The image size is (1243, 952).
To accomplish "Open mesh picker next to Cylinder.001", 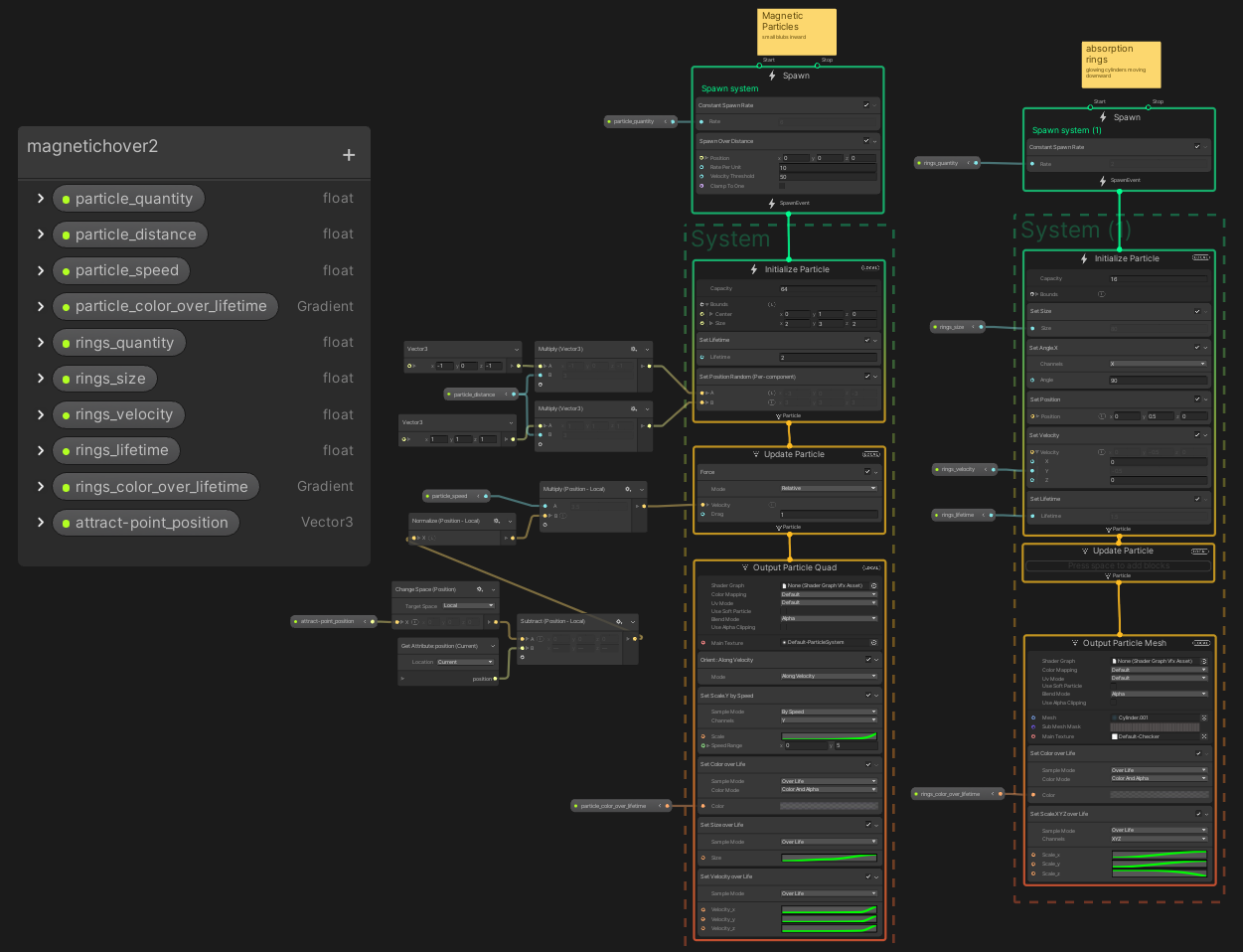I will click(x=1204, y=717).
